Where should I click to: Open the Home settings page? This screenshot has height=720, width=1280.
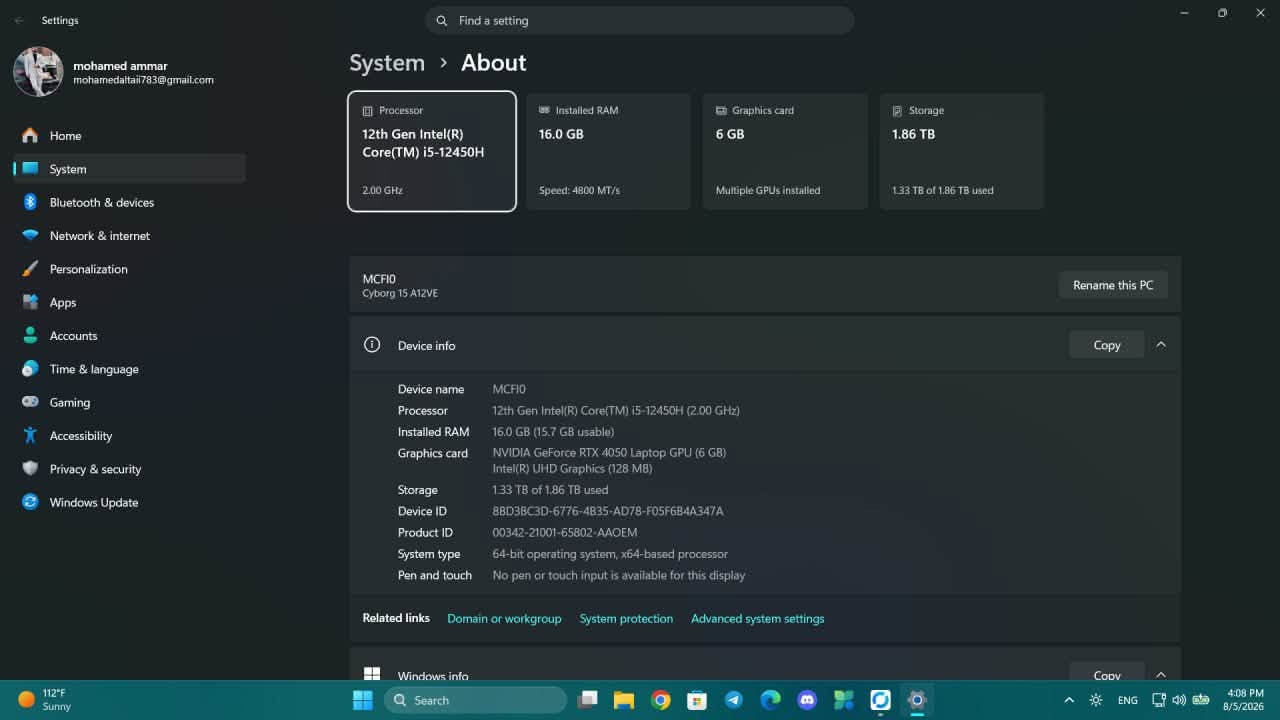coord(129,136)
